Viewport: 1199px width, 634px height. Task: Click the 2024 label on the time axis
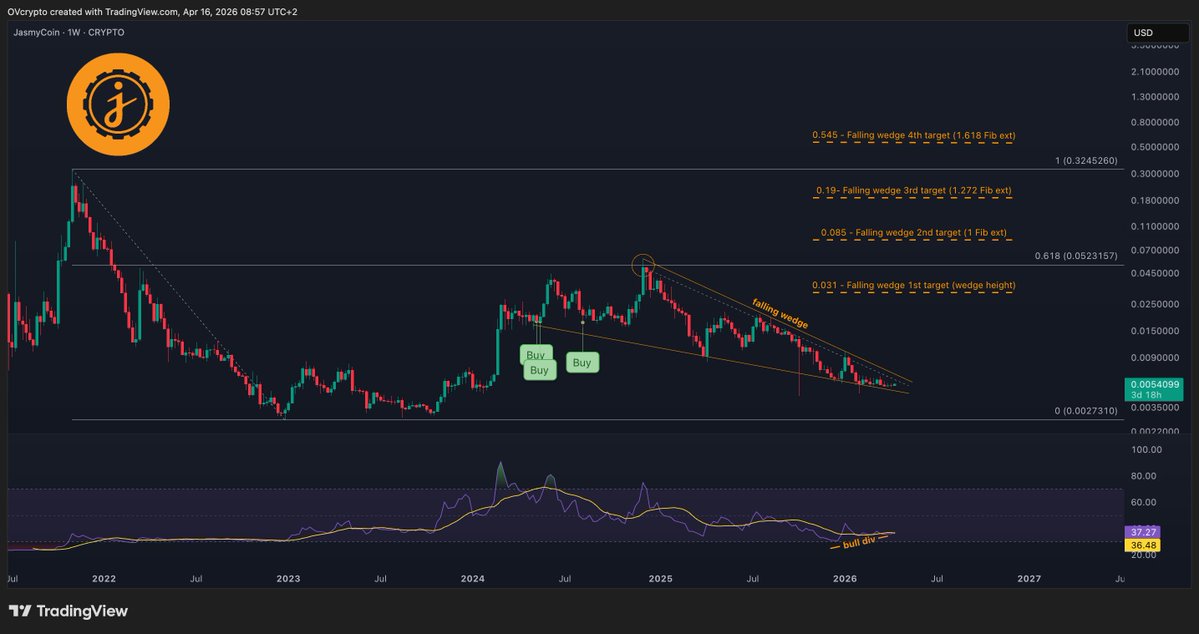(473, 578)
